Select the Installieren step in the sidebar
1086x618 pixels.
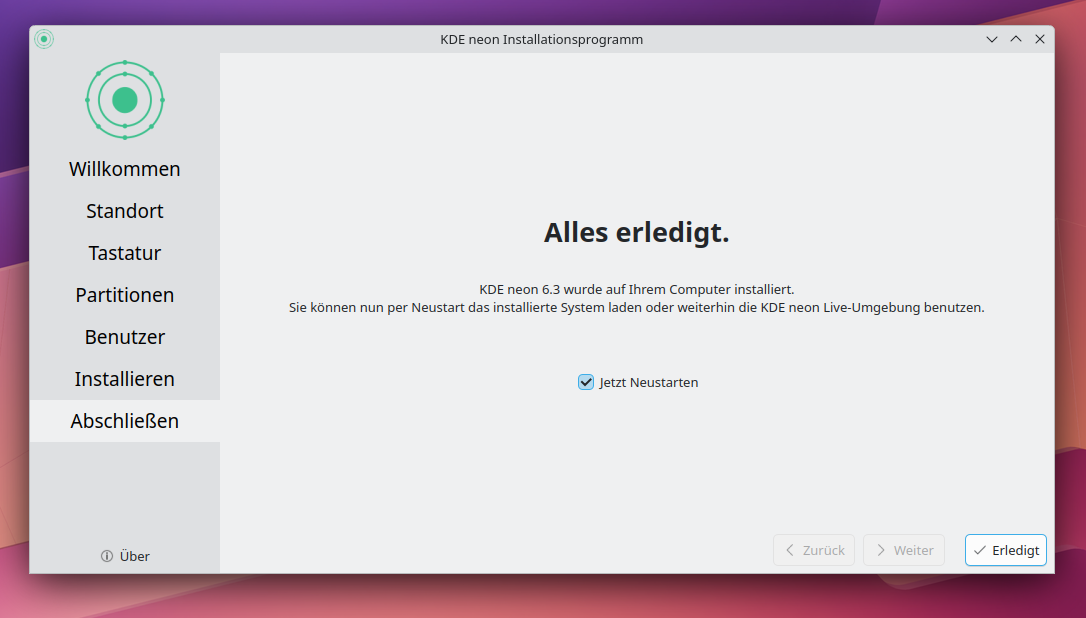coord(125,379)
